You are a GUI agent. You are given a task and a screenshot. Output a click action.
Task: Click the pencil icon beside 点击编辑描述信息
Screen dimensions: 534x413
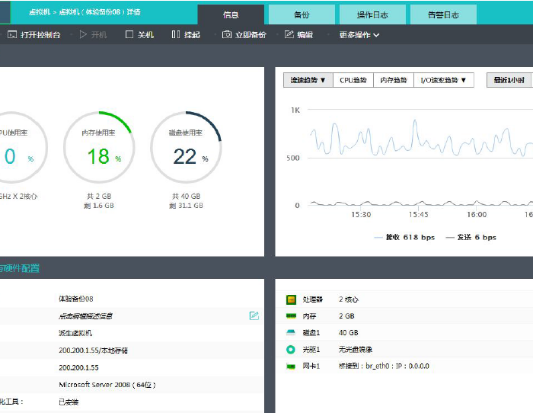pos(254,316)
